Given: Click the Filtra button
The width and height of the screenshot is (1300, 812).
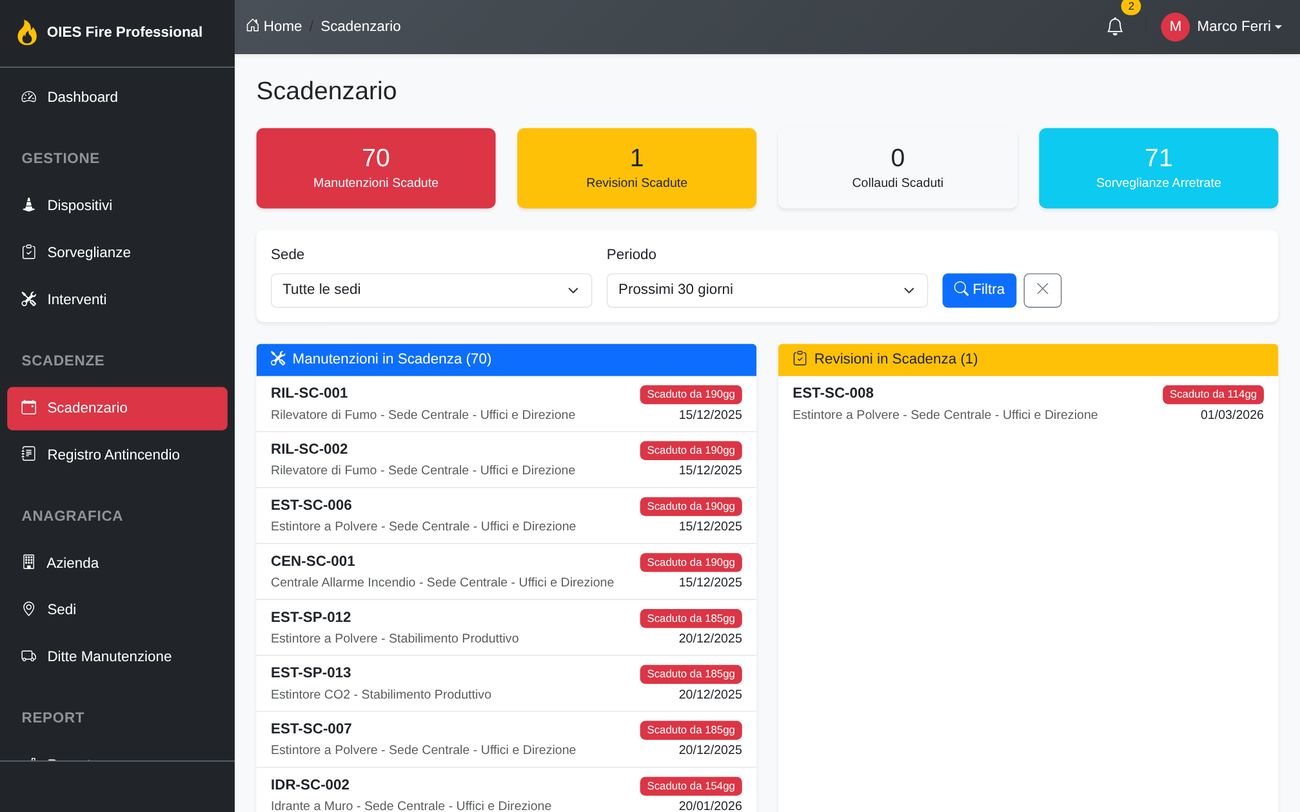Looking at the screenshot, I should (979, 290).
